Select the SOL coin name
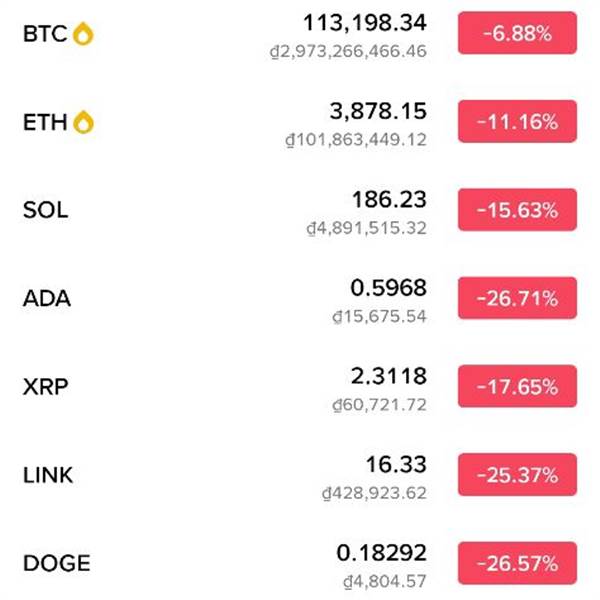Screen dimensions: 600x600 tap(45, 210)
